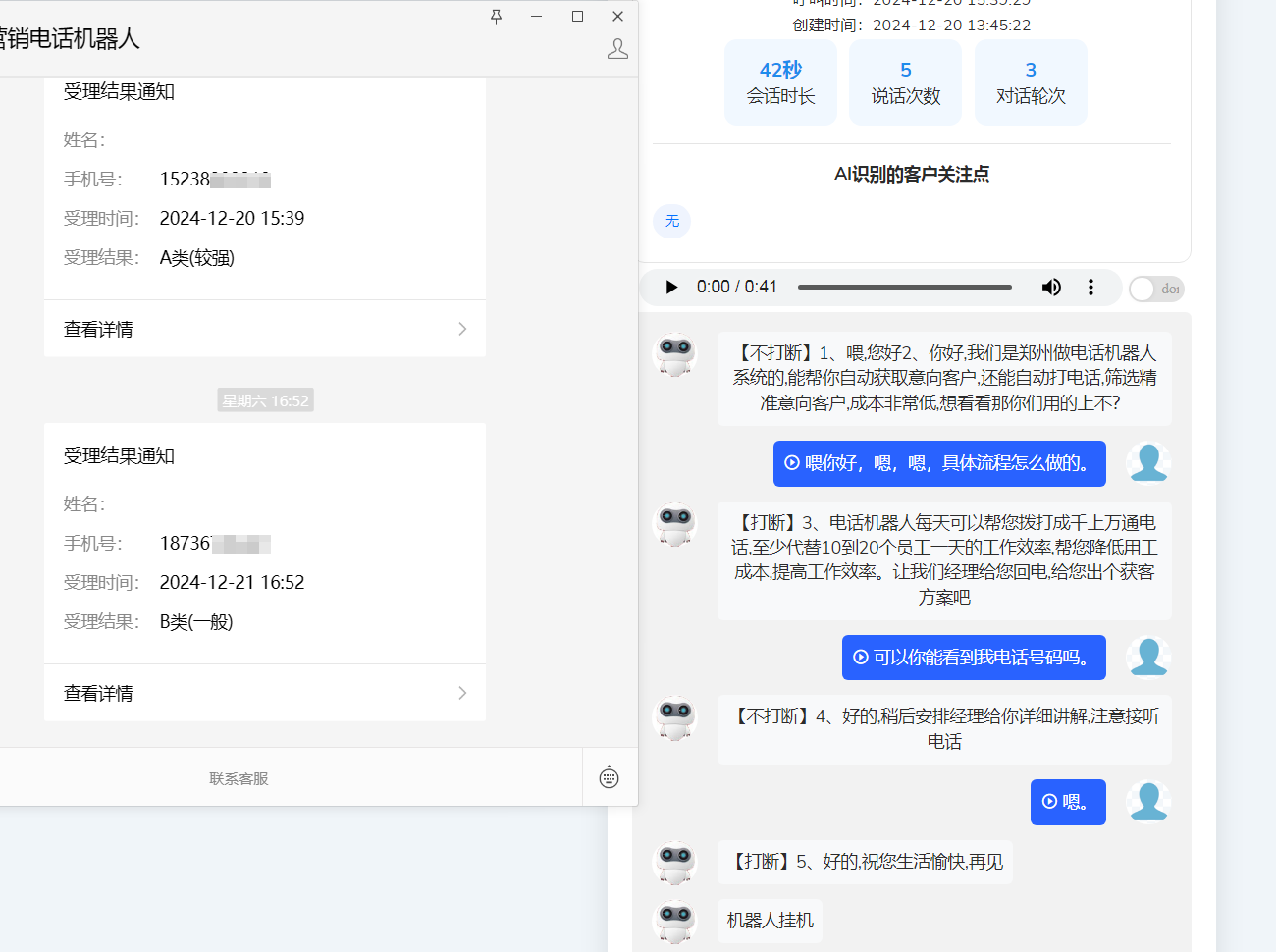Seek within the audio progress bar
This screenshot has width=1276, height=952.
click(x=904, y=288)
